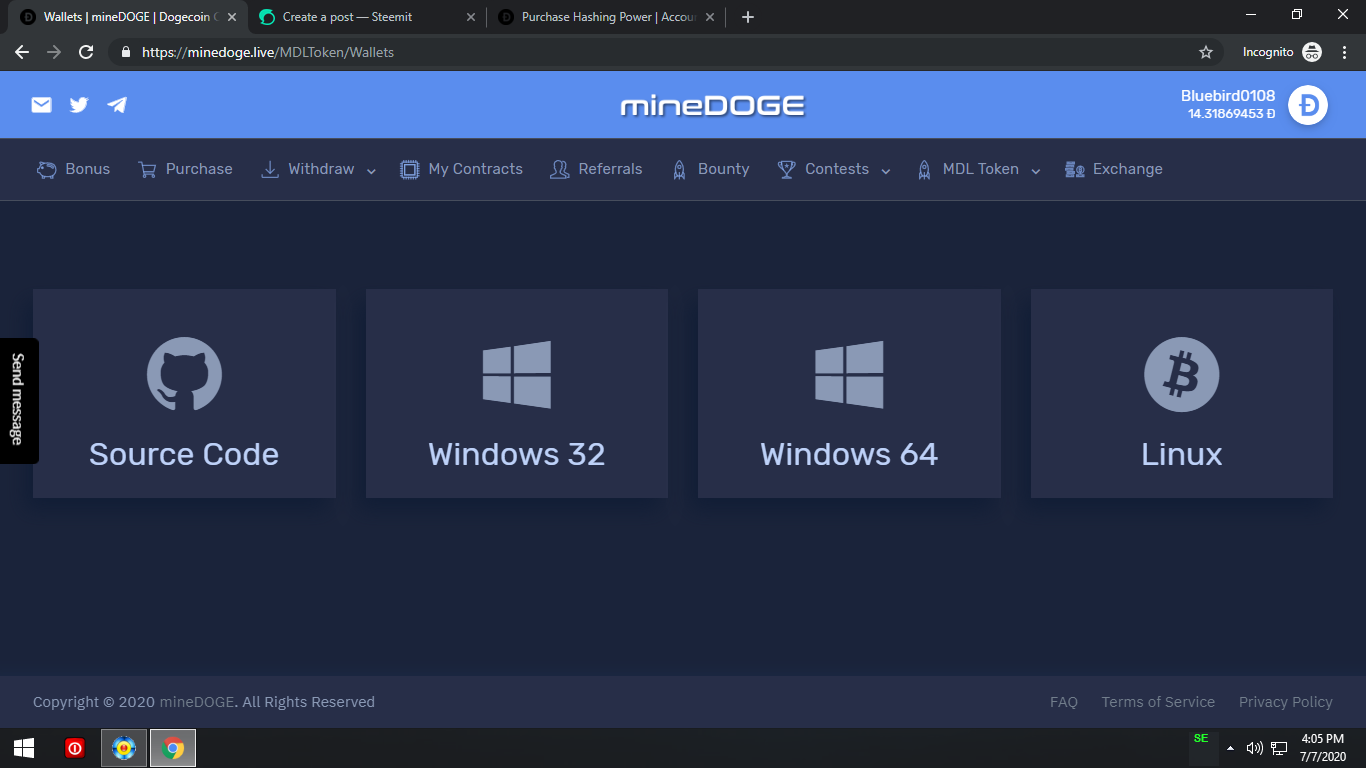Screen dimensions: 1366x768
Task: Open the Telegram paper plane icon
Action: (x=117, y=105)
